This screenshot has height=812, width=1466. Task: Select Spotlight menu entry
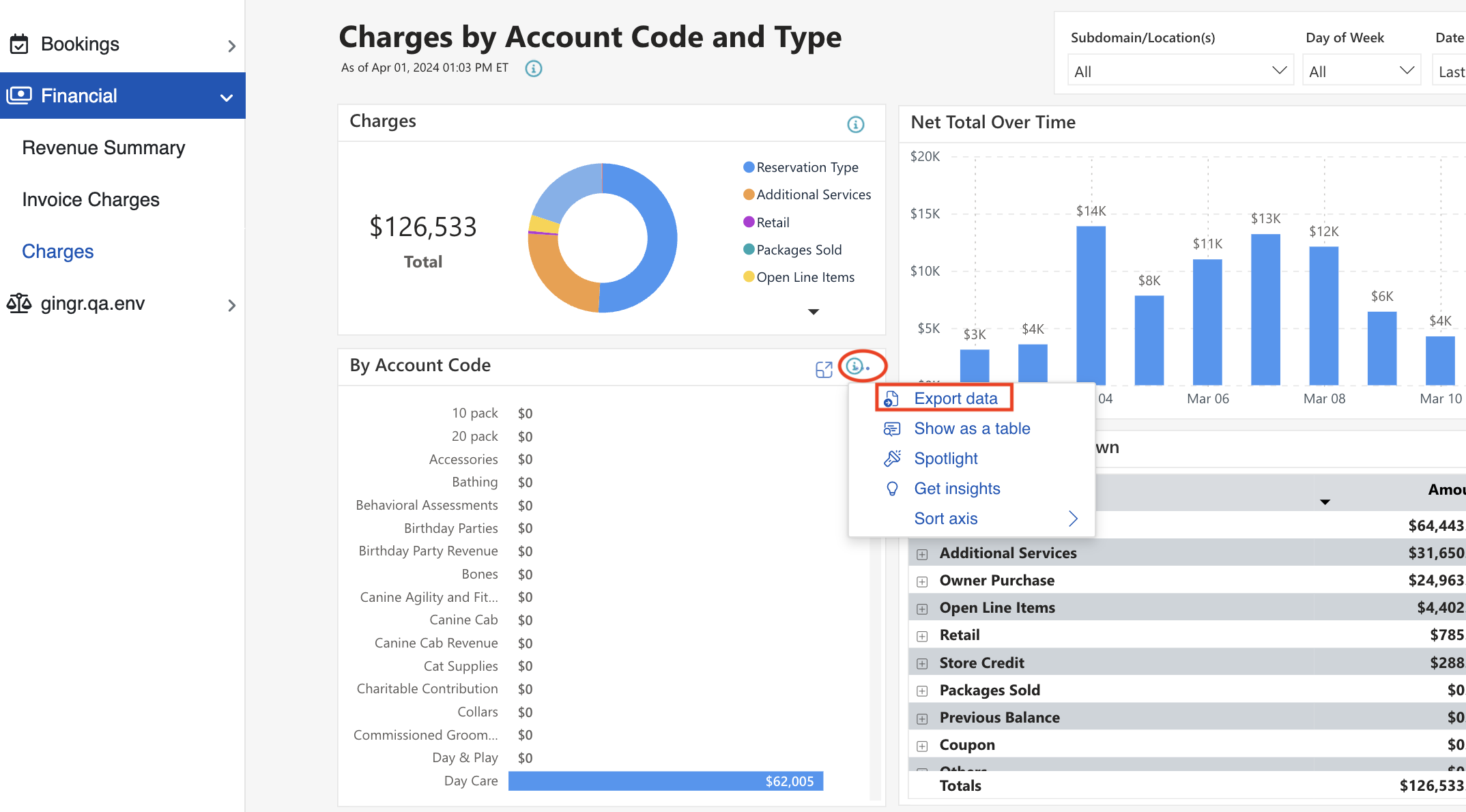[x=945, y=459]
